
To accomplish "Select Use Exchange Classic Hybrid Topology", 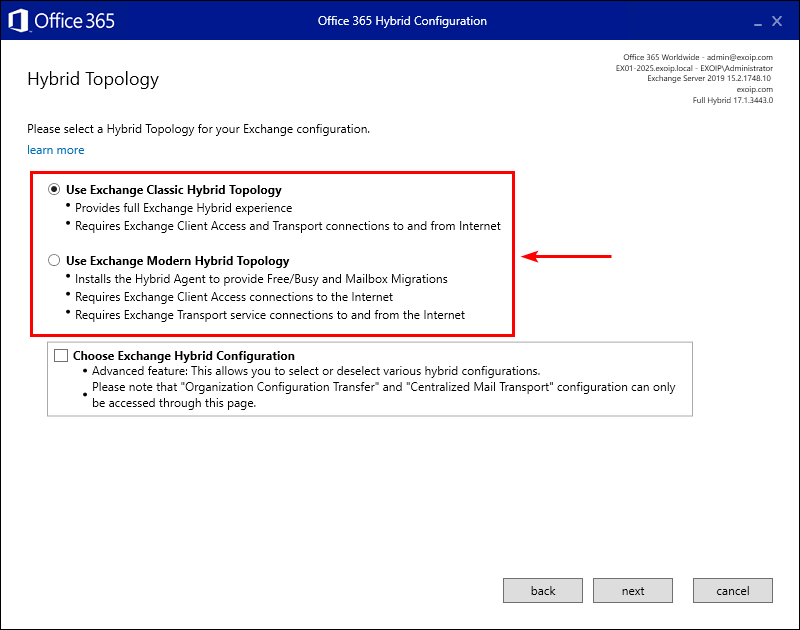I will point(54,189).
